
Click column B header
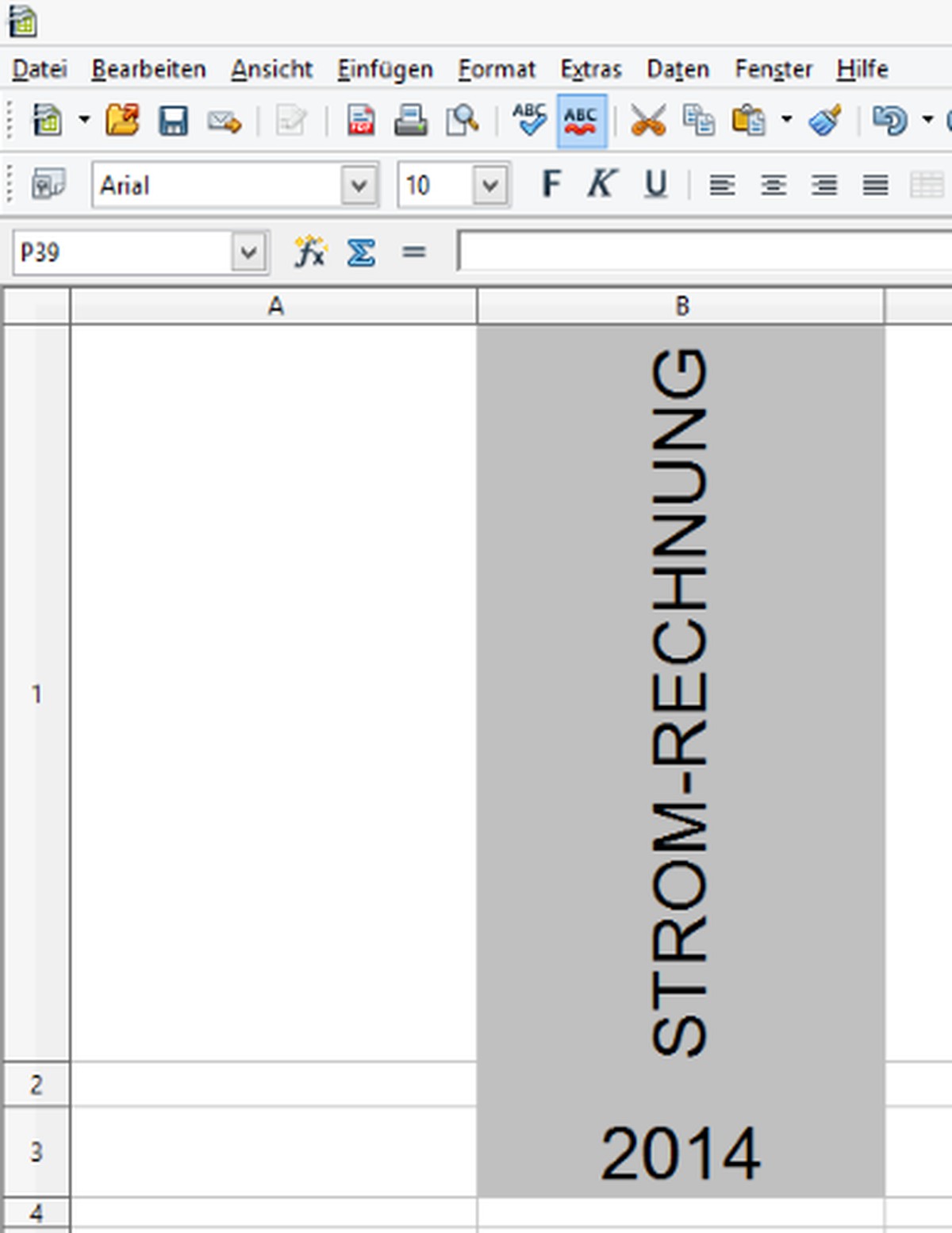(681, 306)
